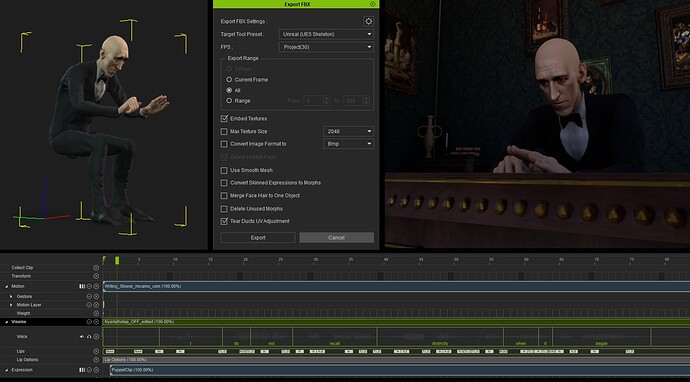Click the Transform track close icon

(96, 276)
